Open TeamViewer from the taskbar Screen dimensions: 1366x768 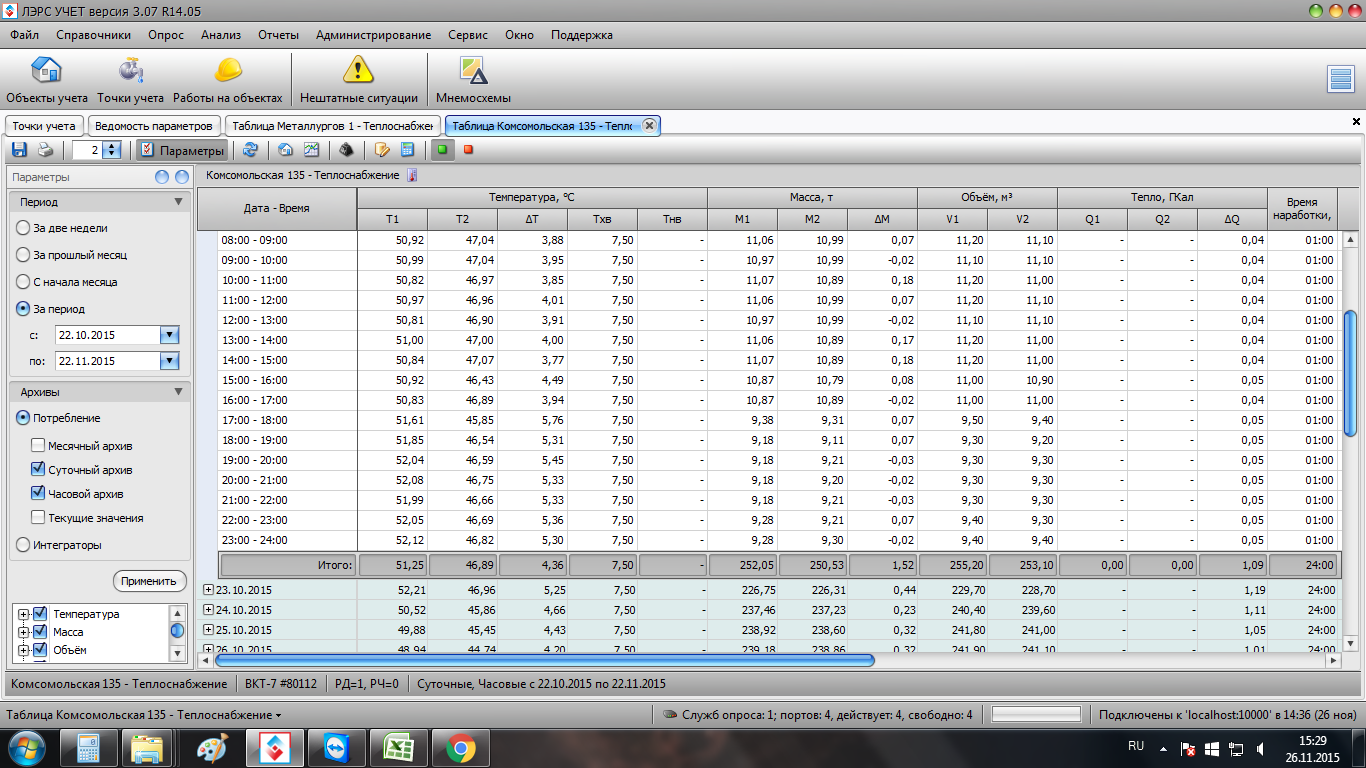click(x=337, y=748)
